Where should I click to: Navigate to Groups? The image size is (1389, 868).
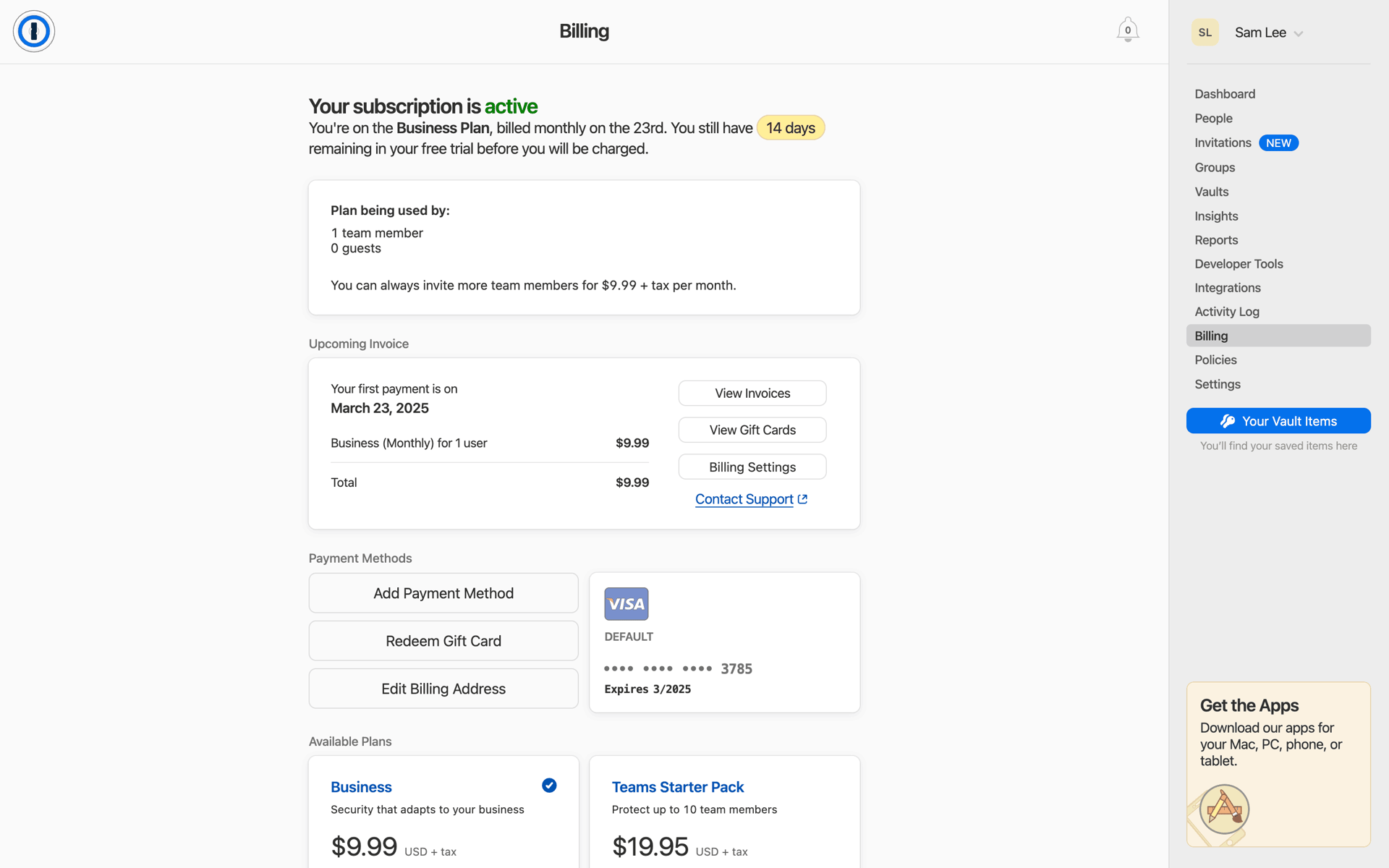click(x=1215, y=168)
